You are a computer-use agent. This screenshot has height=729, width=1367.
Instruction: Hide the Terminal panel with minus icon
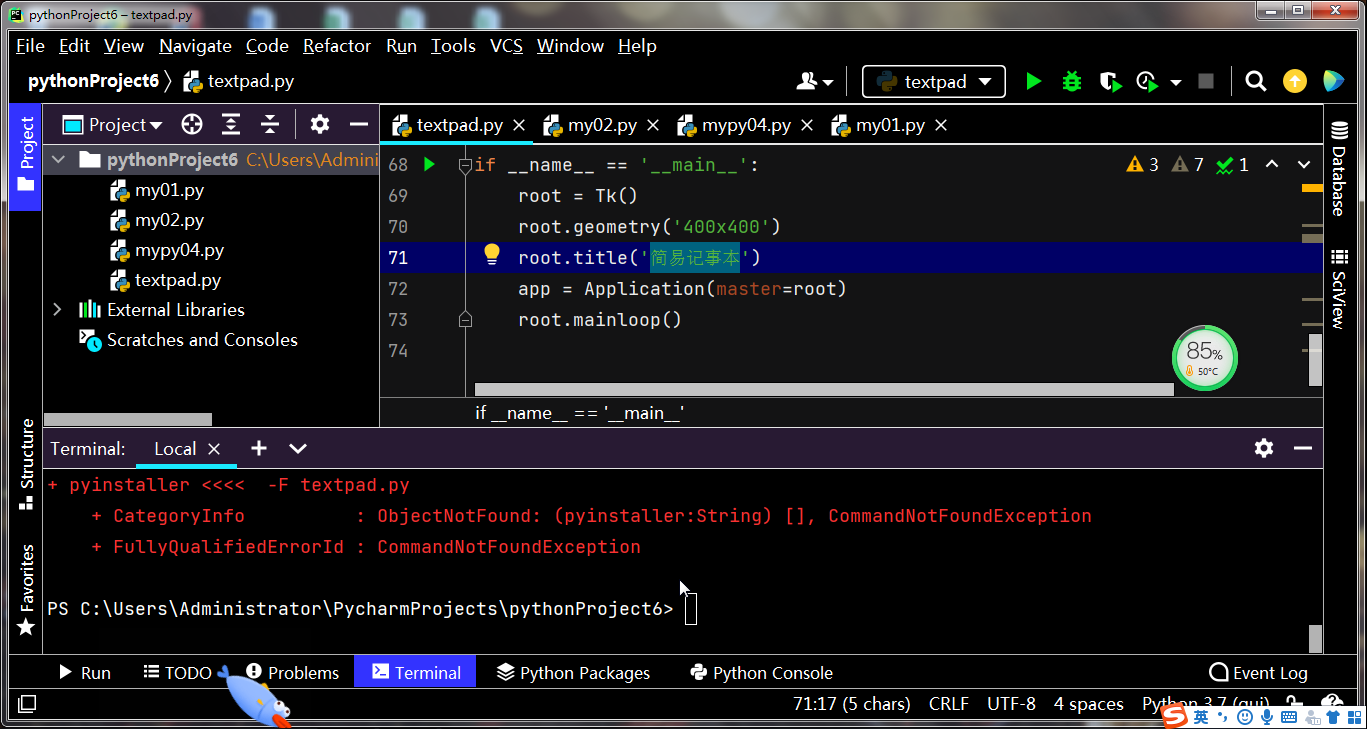pyautogui.click(x=1302, y=448)
